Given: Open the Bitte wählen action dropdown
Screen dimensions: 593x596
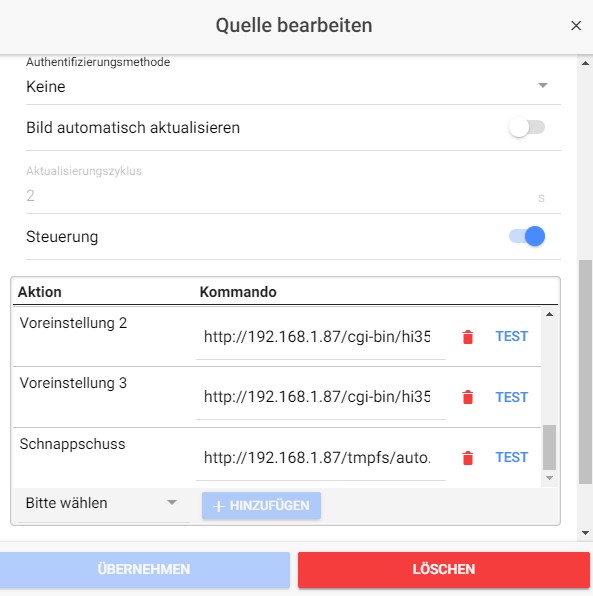Looking at the screenshot, I should [101, 503].
